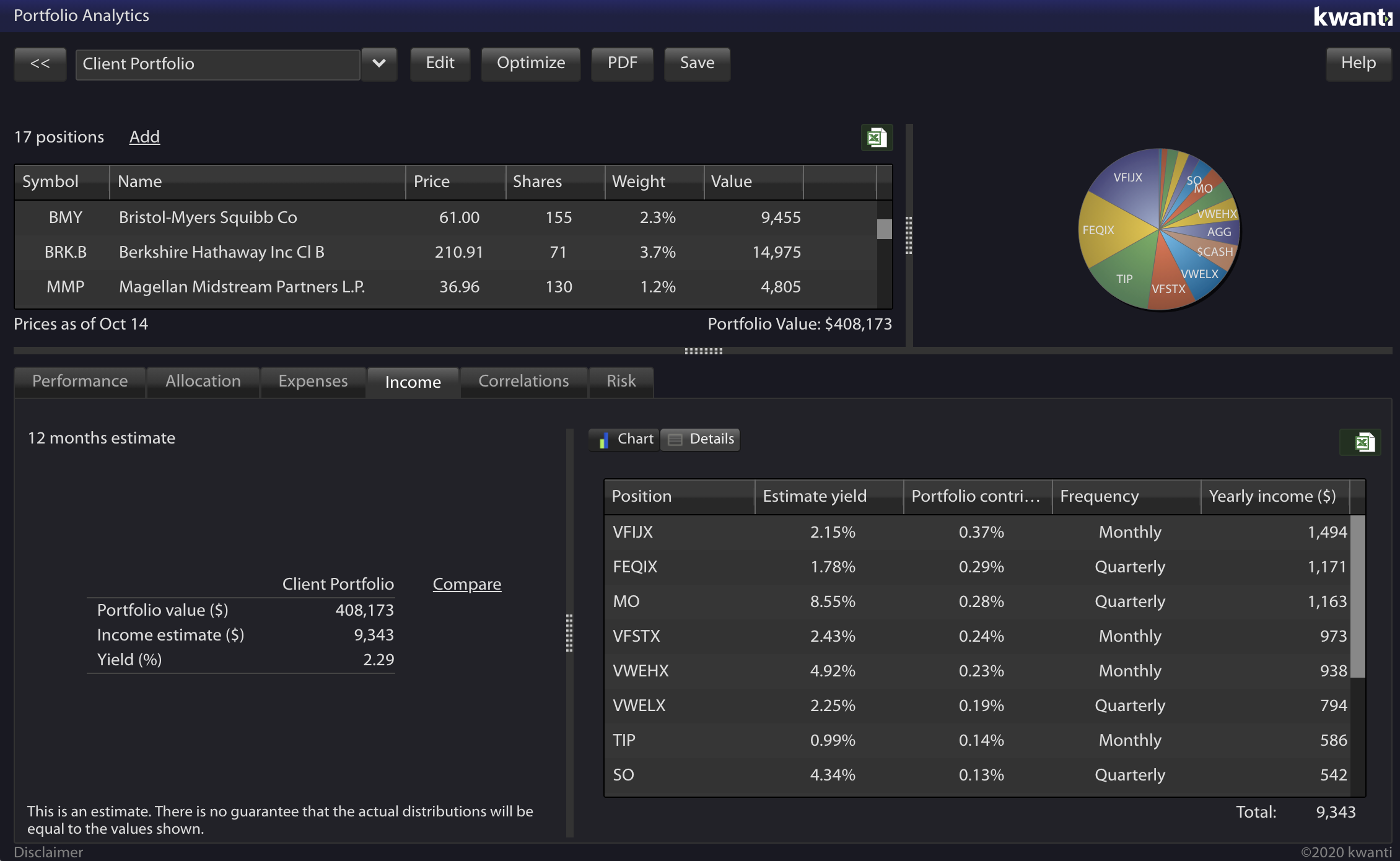The image size is (1400, 861).
Task: Sort by Yearly income ($) header
Action: coord(1275,497)
